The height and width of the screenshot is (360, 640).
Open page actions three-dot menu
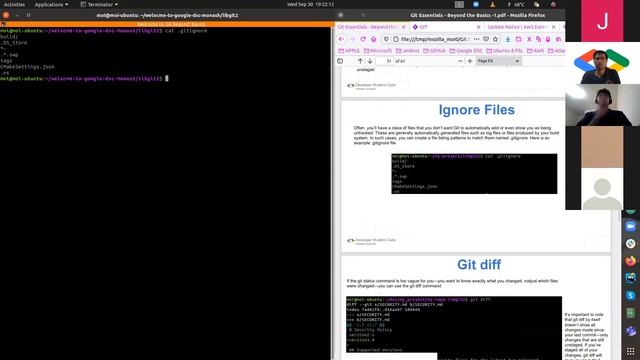pyautogui.click(x=476, y=39)
